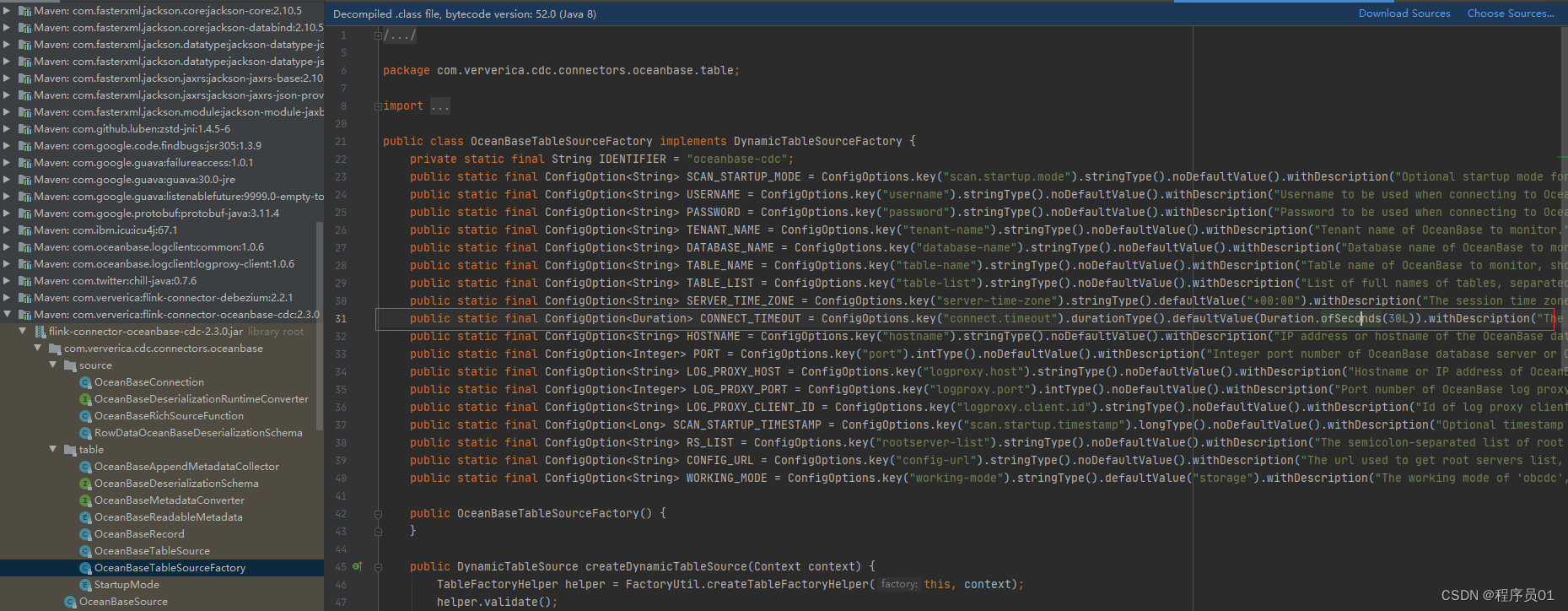Click the source package folder icon
Viewport: 1568px width, 611px height.
[x=70, y=365]
